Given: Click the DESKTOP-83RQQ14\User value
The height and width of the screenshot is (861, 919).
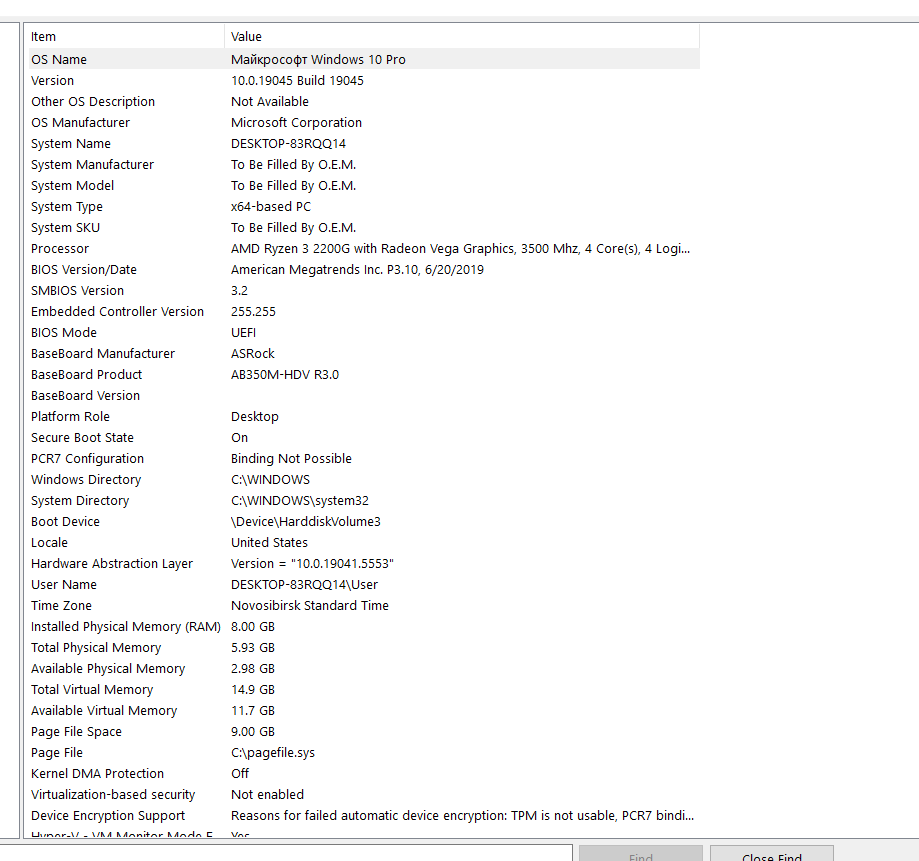Looking at the screenshot, I should 304,585.
